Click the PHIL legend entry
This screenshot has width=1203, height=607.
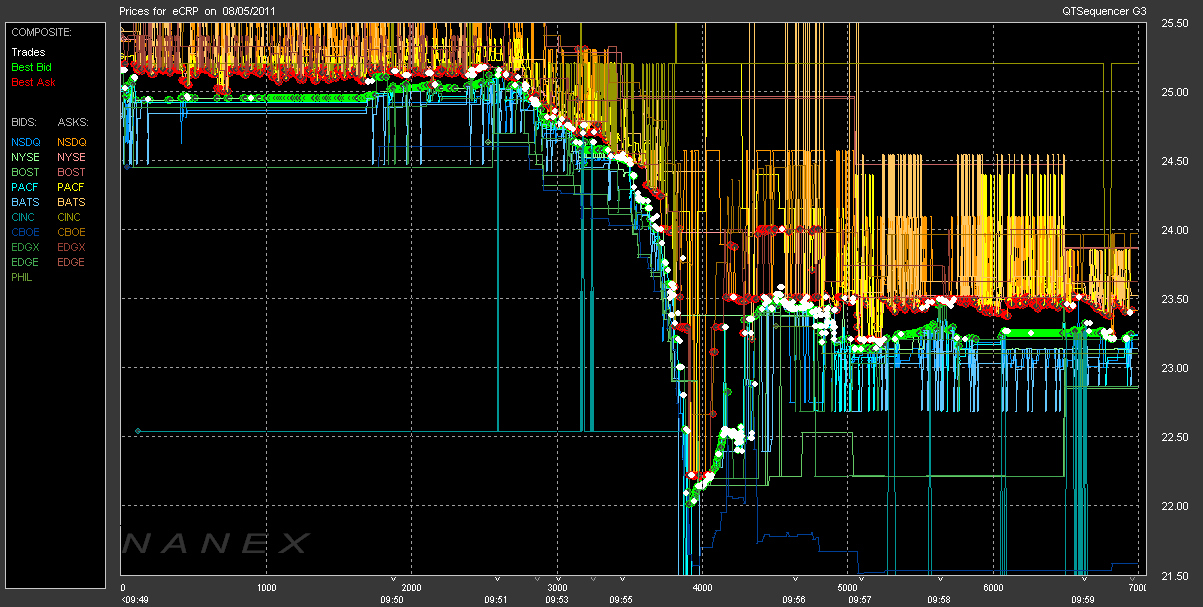point(23,277)
